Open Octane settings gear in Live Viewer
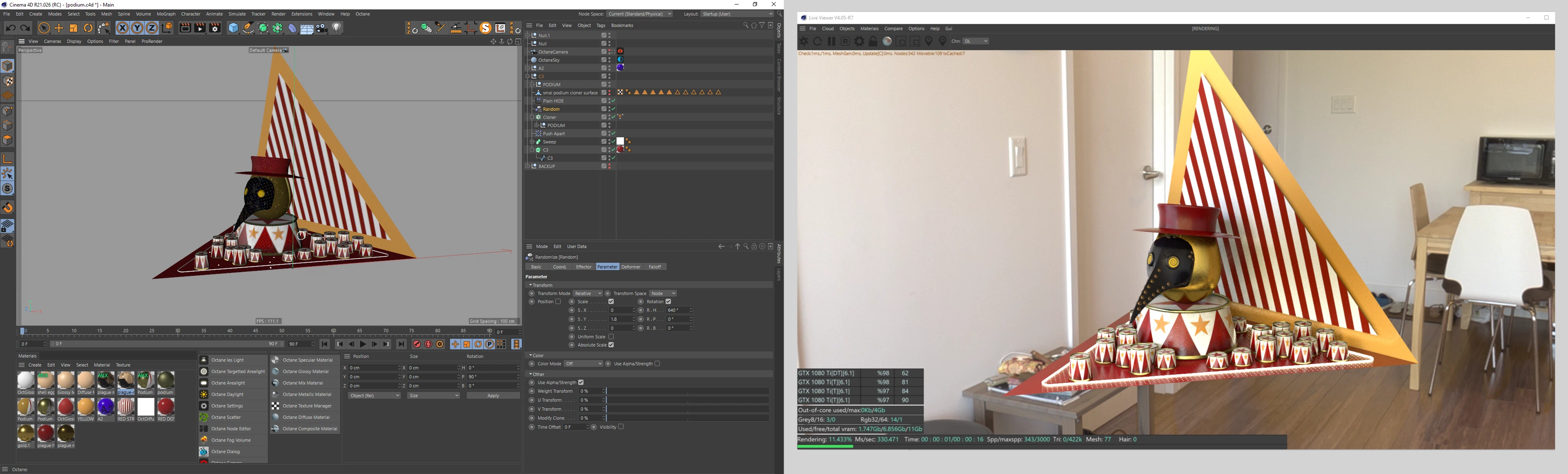 tap(859, 41)
